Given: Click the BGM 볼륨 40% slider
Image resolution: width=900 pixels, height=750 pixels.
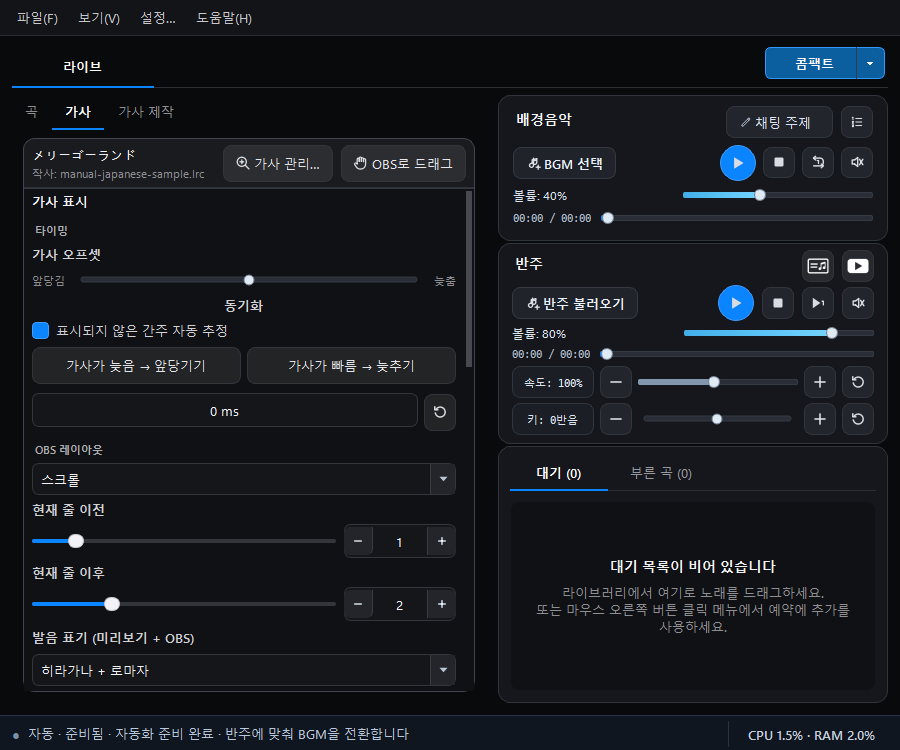Looking at the screenshot, I should 778,195.
